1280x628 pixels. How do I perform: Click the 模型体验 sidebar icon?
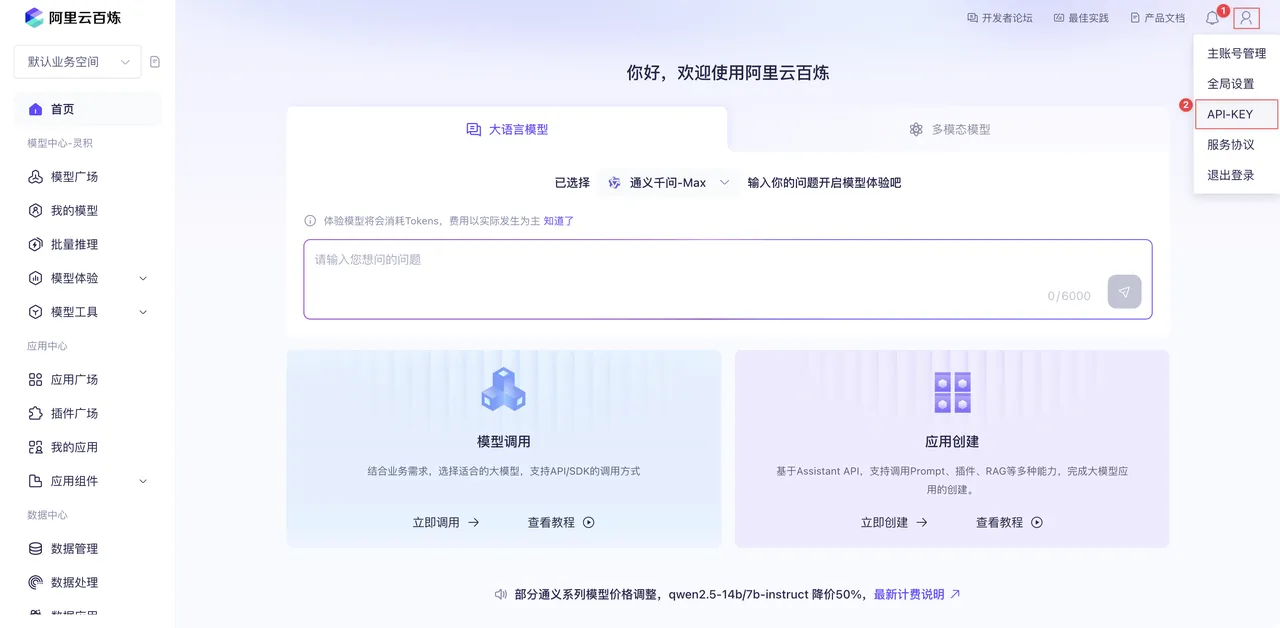point(35,278)
